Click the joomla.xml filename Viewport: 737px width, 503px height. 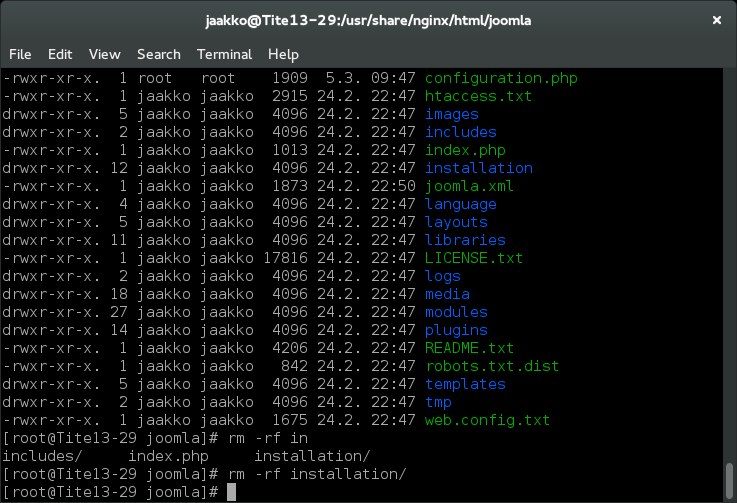pos(470,186)
